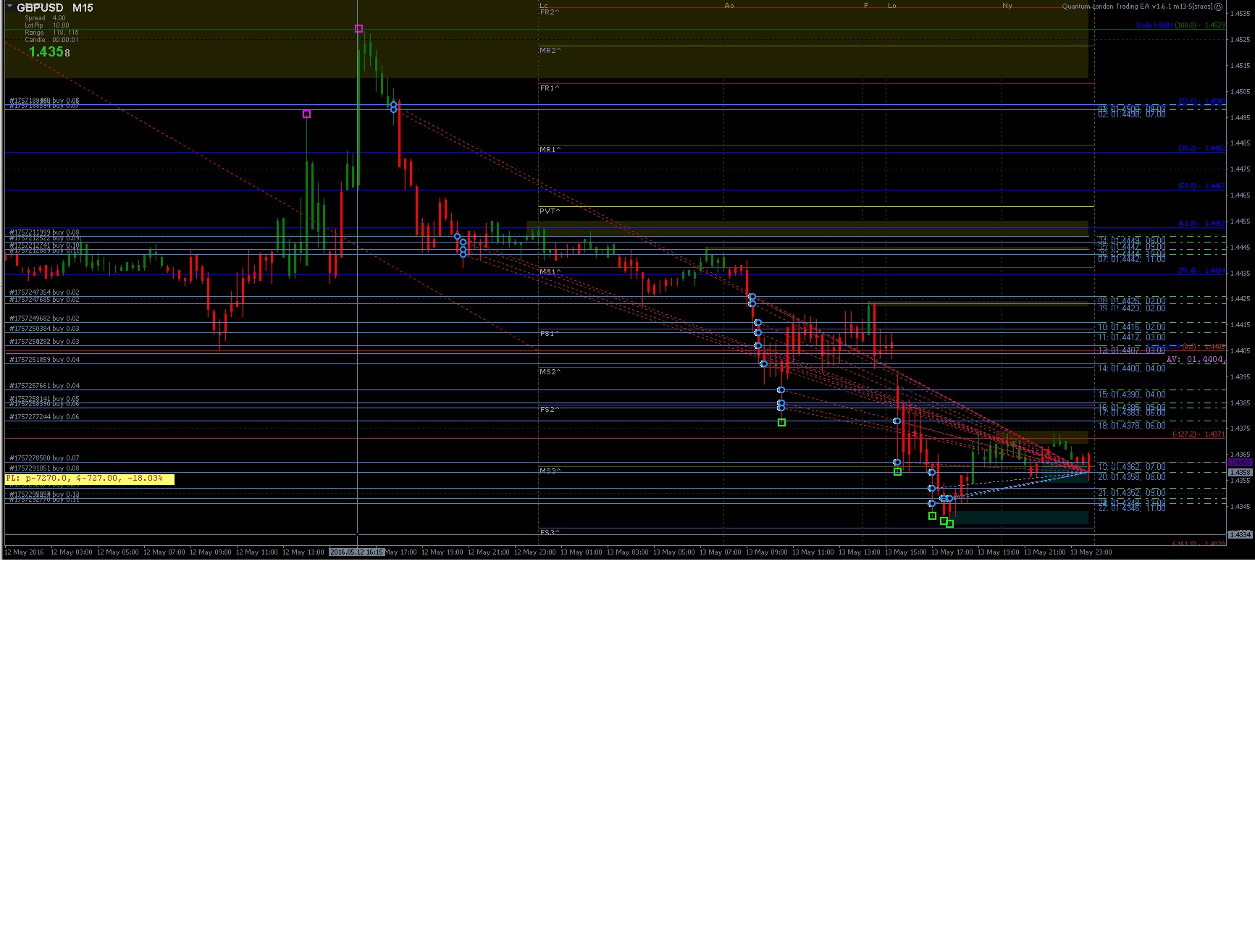Viewport: 1255px width, 952px height.
Task: Click the Range 118, 115 info line
Action: (51, 33)
